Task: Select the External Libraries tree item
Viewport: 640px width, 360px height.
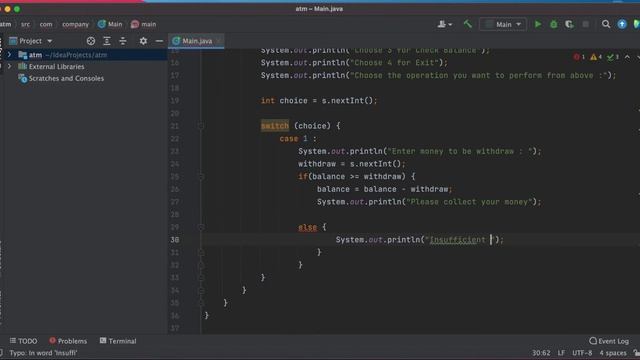Action: click(x=56, y=67)
